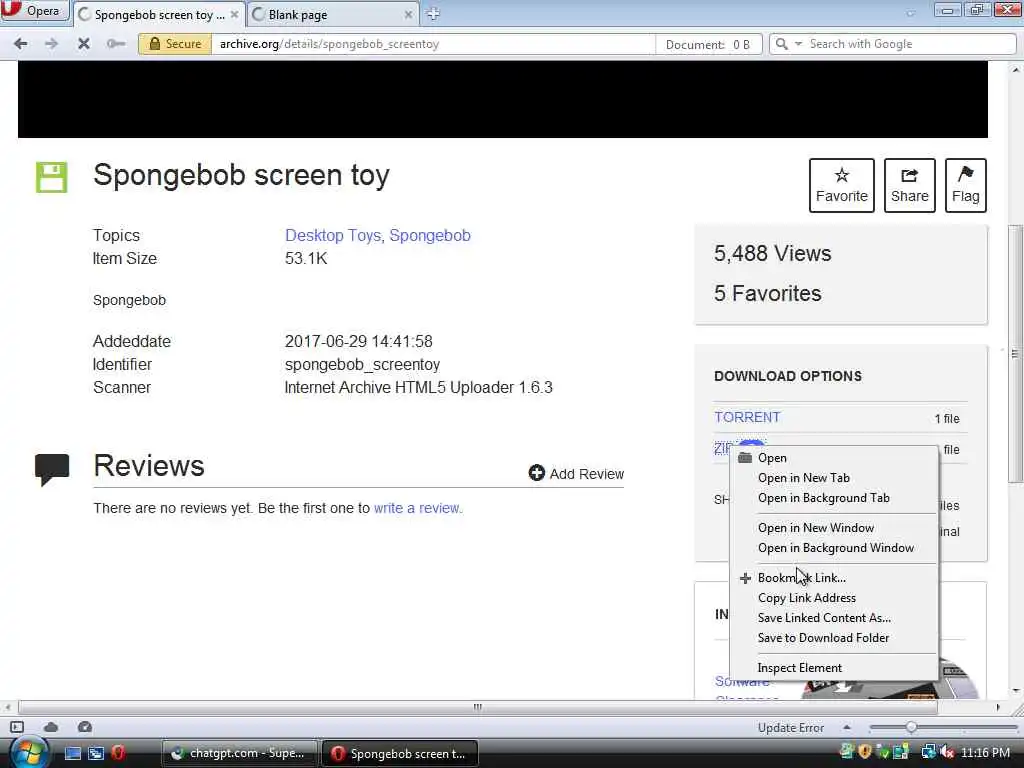This screenshot has width=1024, height=768.
Task: Go forward with the forward arrow
Action: pyautogui.click(x=52, y=44)
